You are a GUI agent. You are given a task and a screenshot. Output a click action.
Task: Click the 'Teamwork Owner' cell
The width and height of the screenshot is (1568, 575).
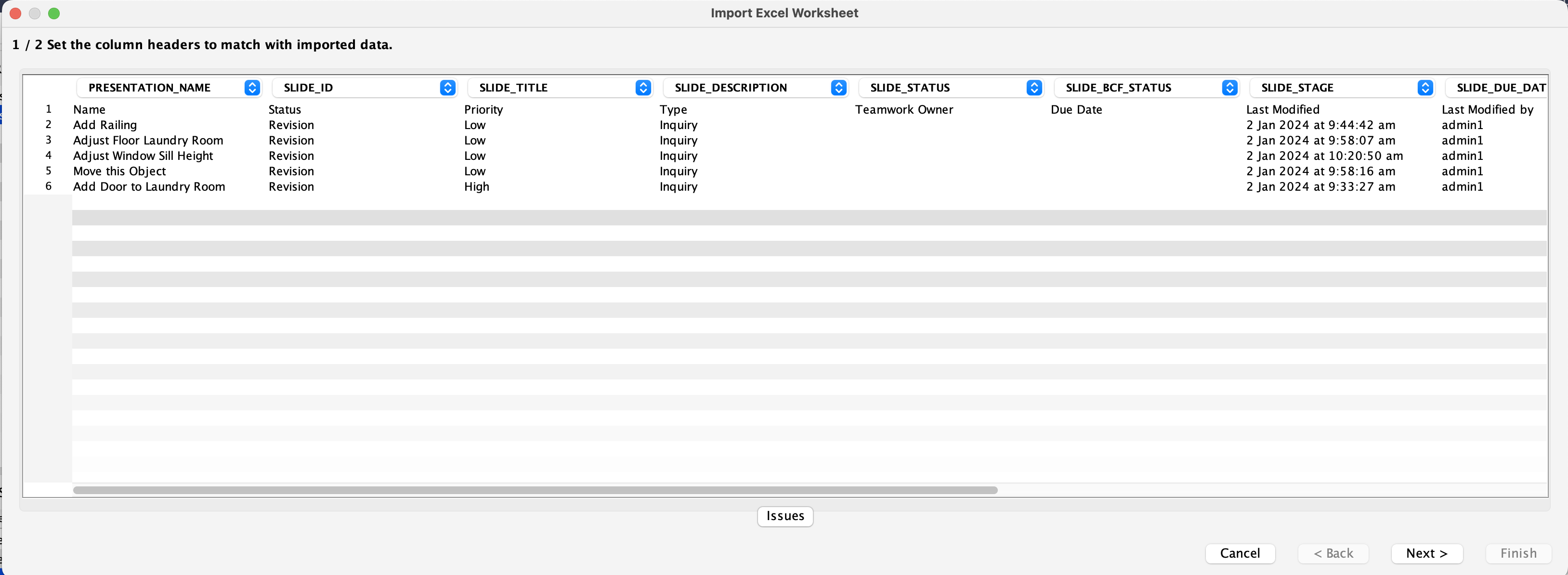pyautogui.click(x=904, y=109)
